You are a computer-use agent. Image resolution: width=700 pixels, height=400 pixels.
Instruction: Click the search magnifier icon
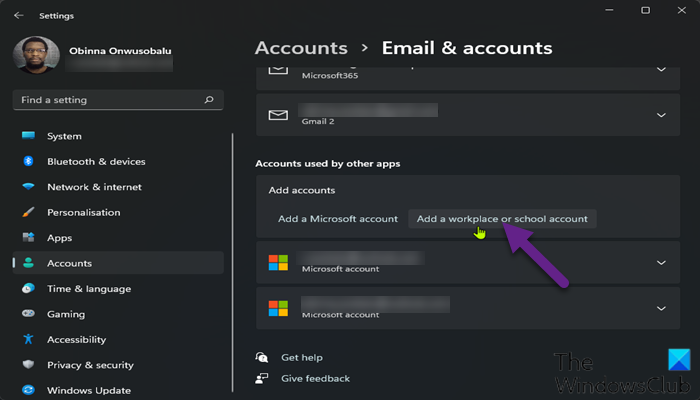tap(208, 100)
